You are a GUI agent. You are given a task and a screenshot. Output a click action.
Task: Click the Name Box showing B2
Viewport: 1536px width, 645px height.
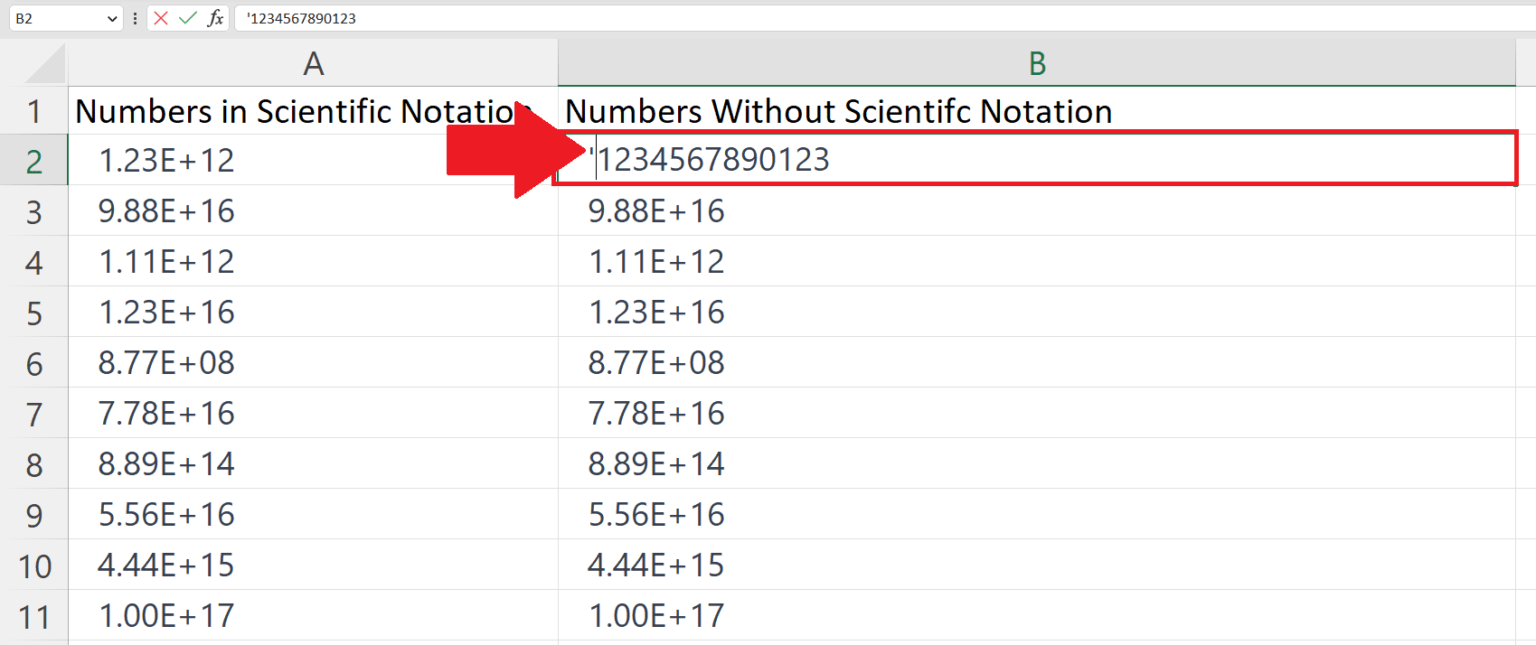[x=55, y=17]
